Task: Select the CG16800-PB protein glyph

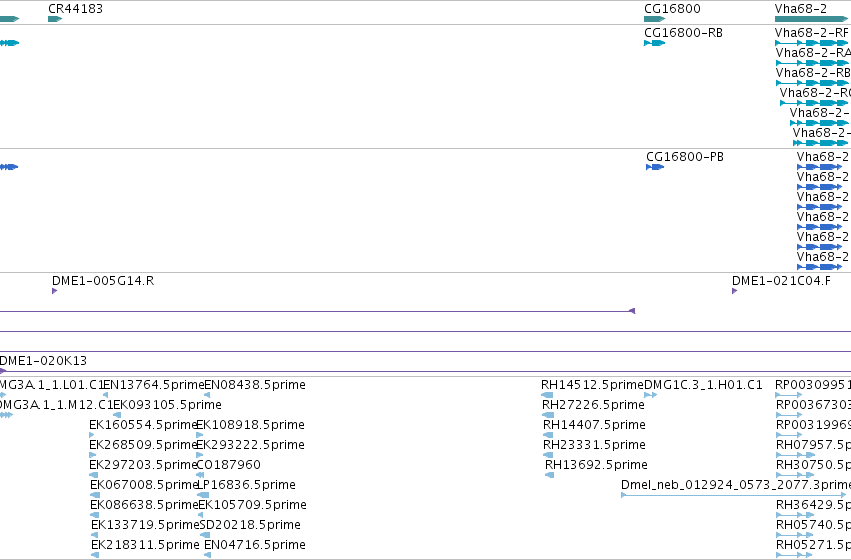Action: (655, 167)
